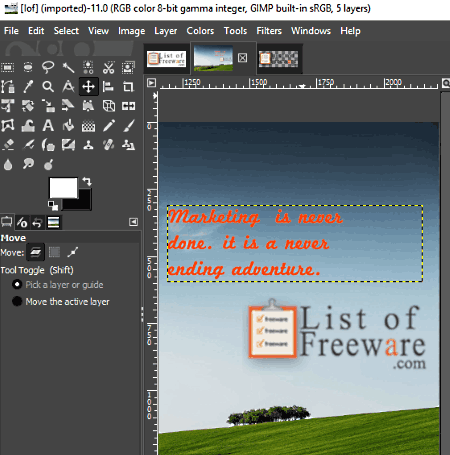Select the Pencil tool
The height and width of the screenshot is (455, 450).
[108, 126]
